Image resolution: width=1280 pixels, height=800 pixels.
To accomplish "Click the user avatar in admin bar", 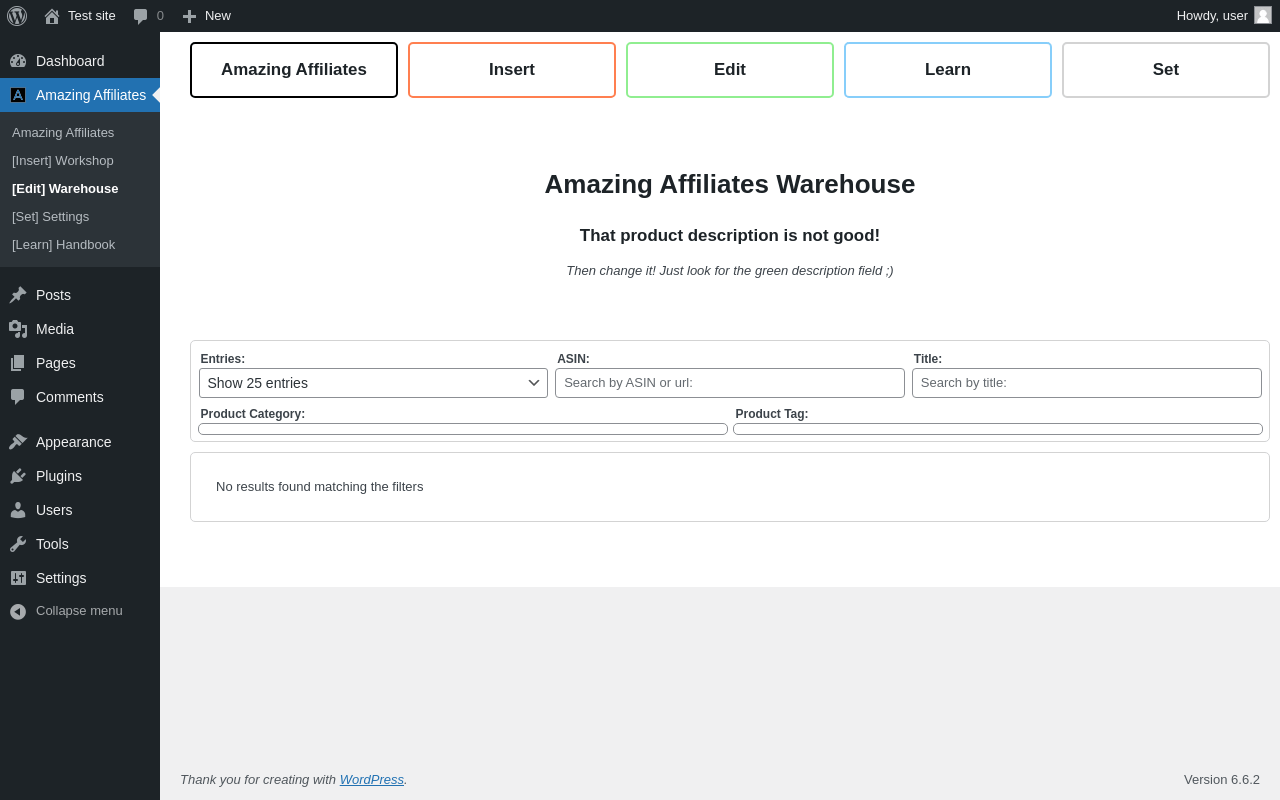I will (x=1263, y=15).
